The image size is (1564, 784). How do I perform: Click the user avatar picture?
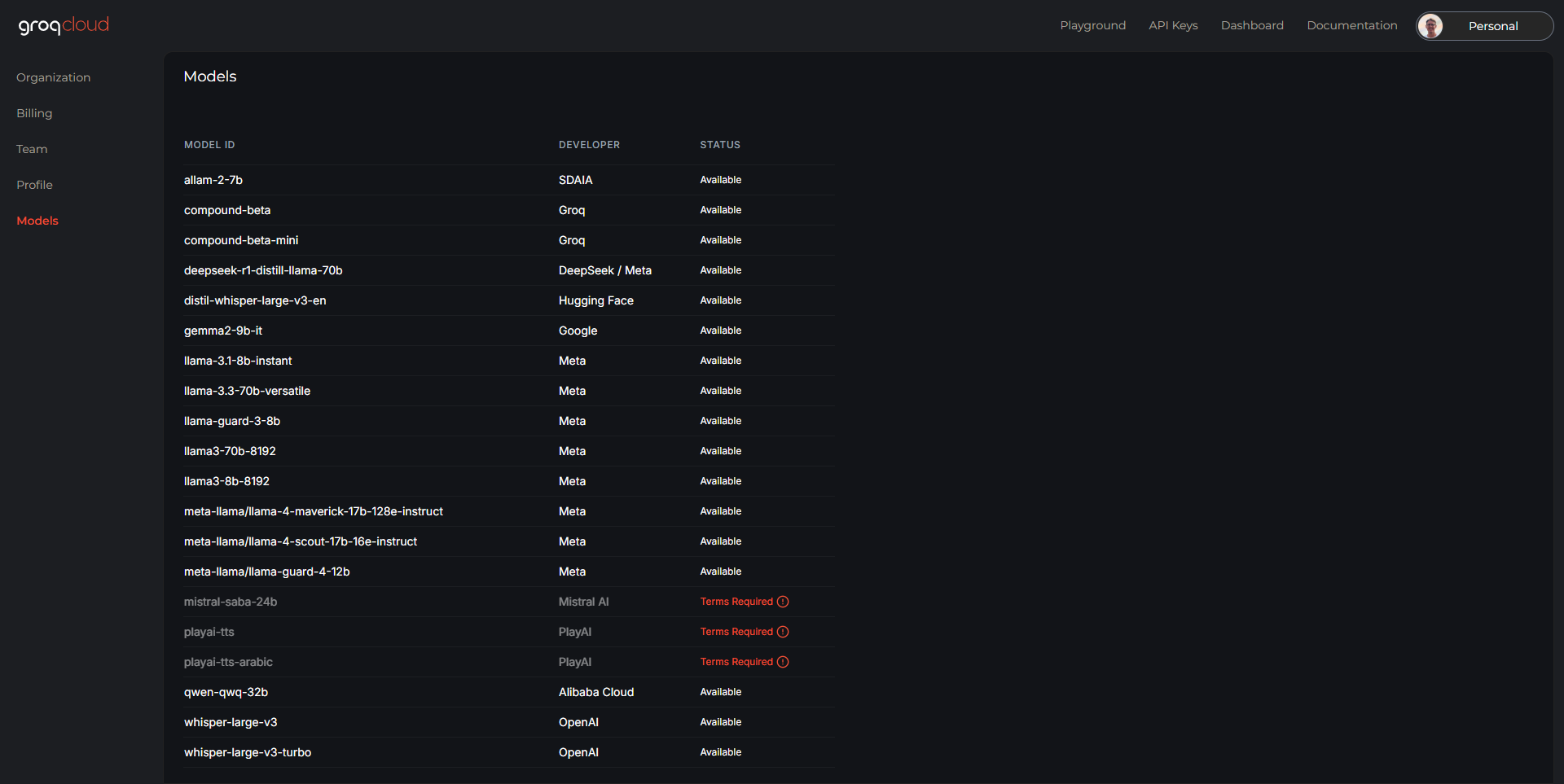pos(1430,26)
